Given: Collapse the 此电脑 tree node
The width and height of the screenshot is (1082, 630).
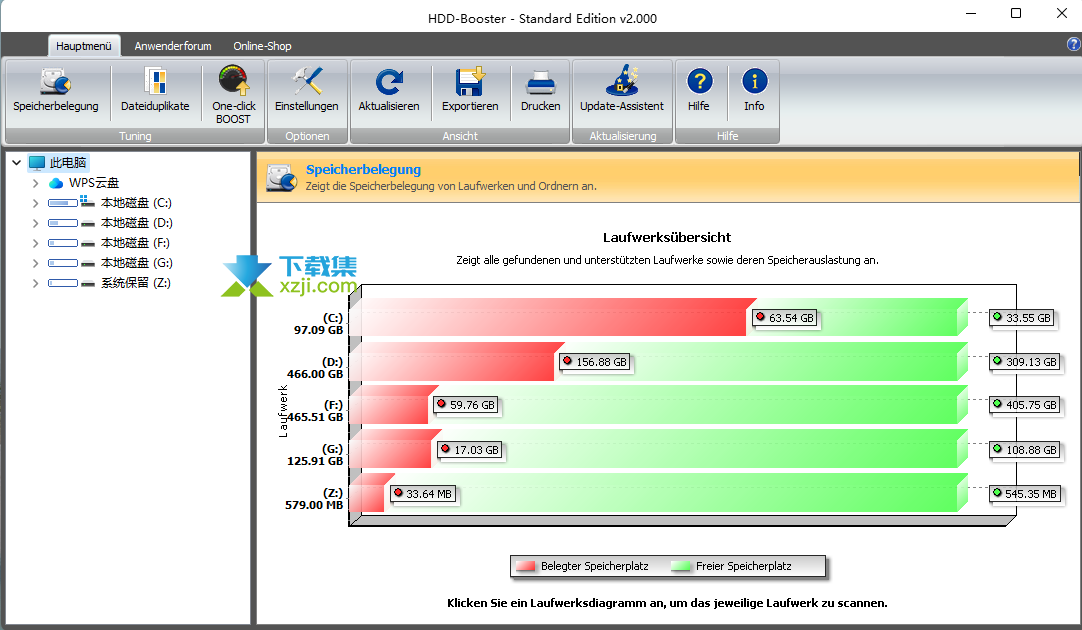Looking at the screenshot, I should click(17, 163).
